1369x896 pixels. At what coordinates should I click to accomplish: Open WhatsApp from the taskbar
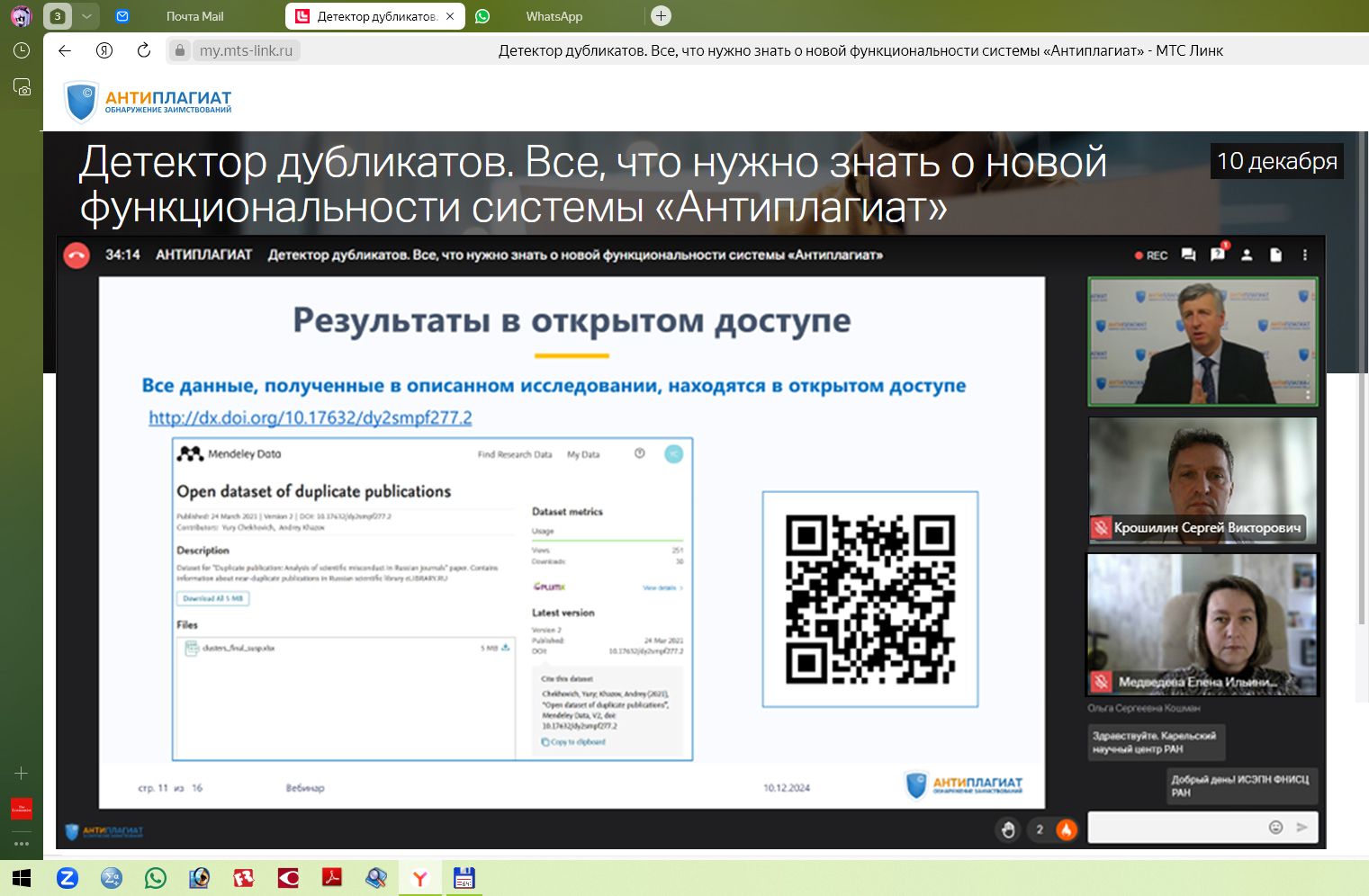[x=156, y=878]
